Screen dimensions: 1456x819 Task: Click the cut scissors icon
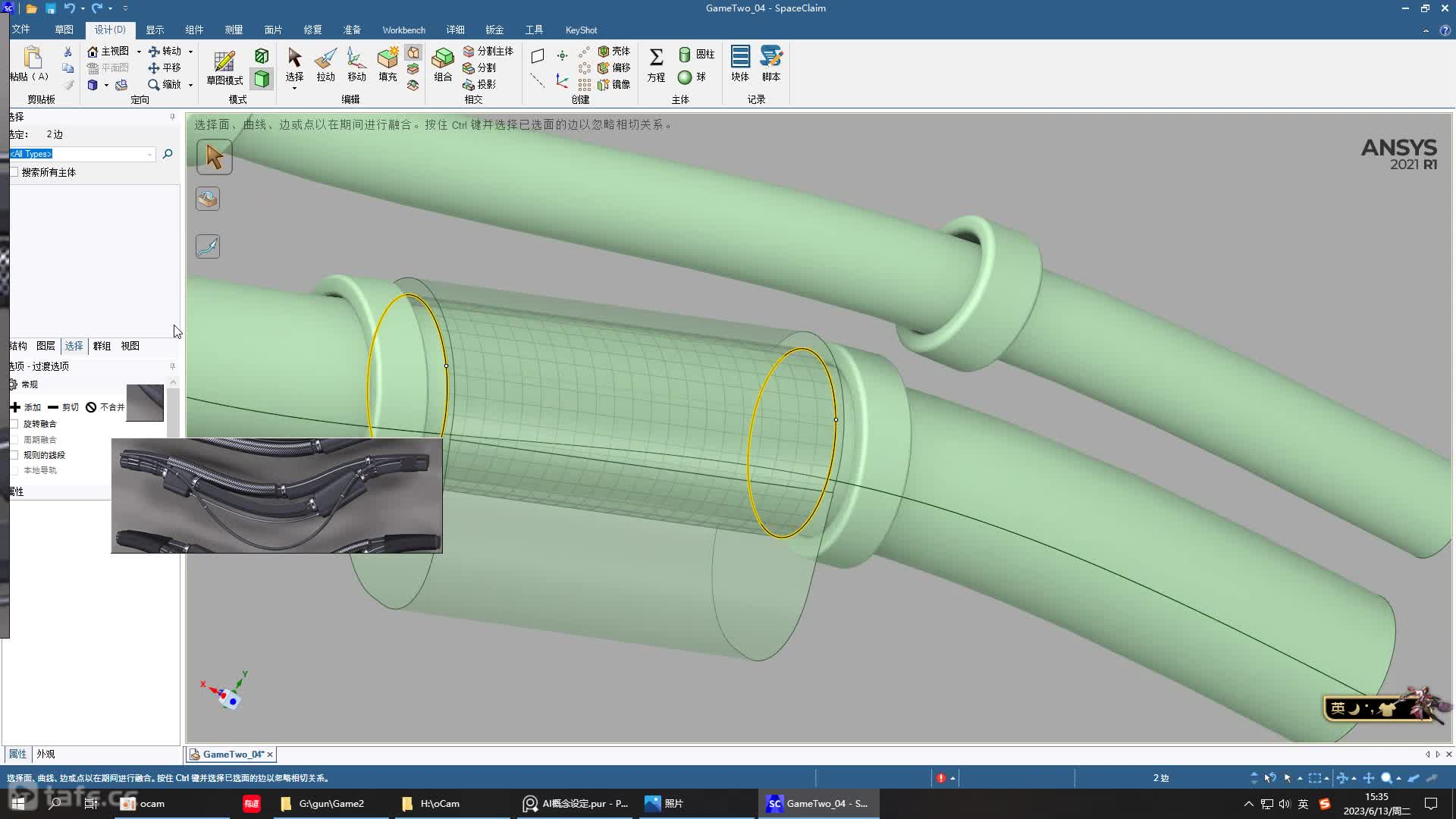click(x=67, y=52)
